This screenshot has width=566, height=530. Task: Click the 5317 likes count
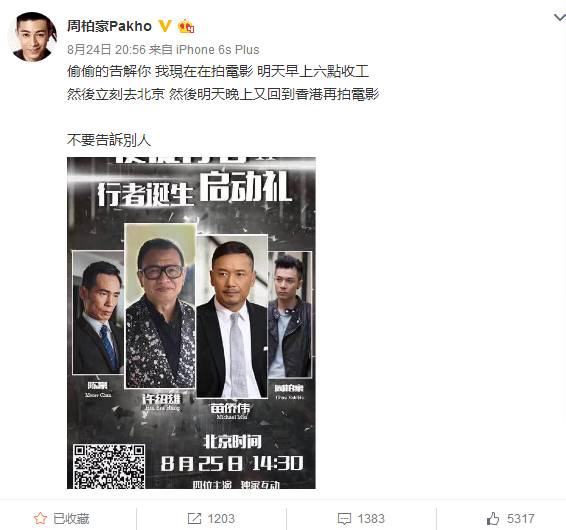pos(521,519)
